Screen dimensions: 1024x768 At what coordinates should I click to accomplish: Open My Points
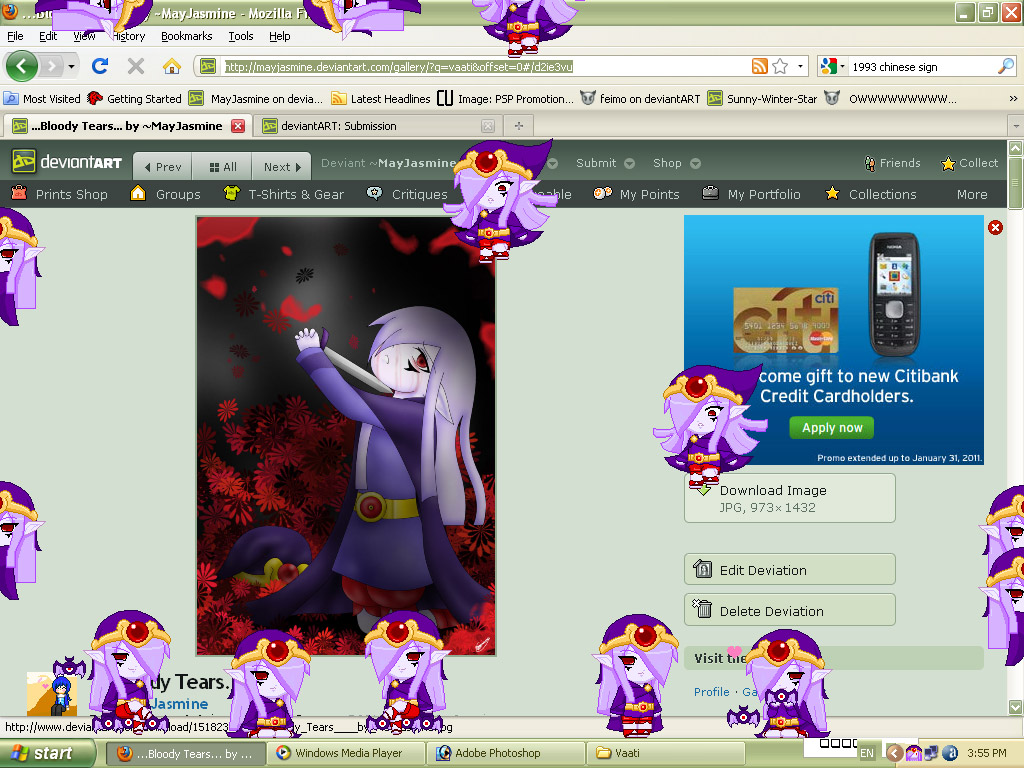637,194
